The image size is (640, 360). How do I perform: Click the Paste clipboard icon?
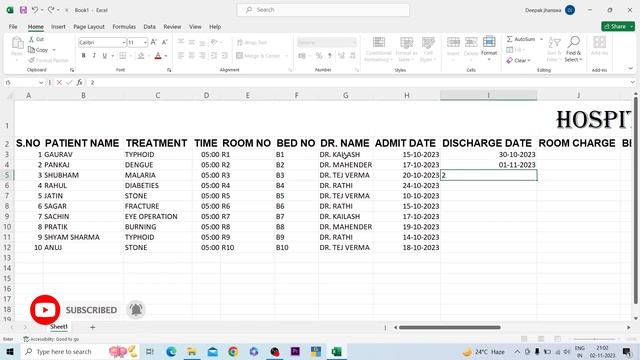click(x=17, y=42)
